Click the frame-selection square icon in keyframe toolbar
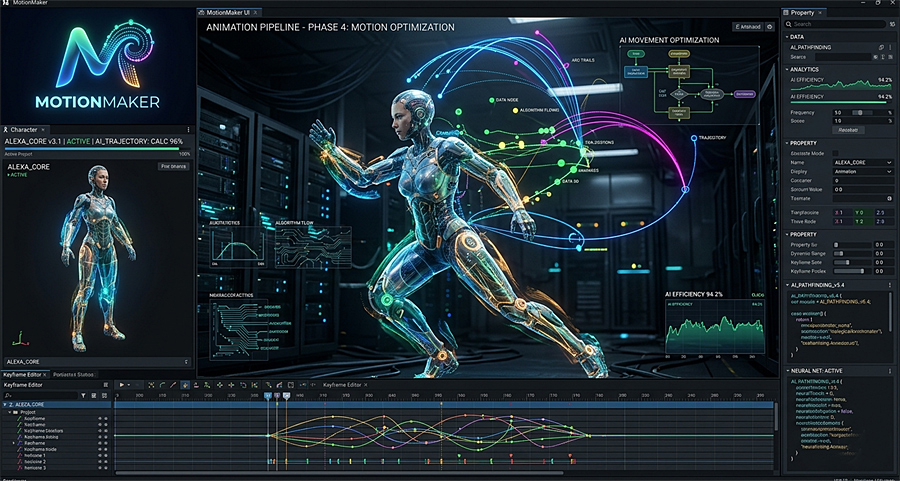900x481 pixels. (x=291, y=385)
